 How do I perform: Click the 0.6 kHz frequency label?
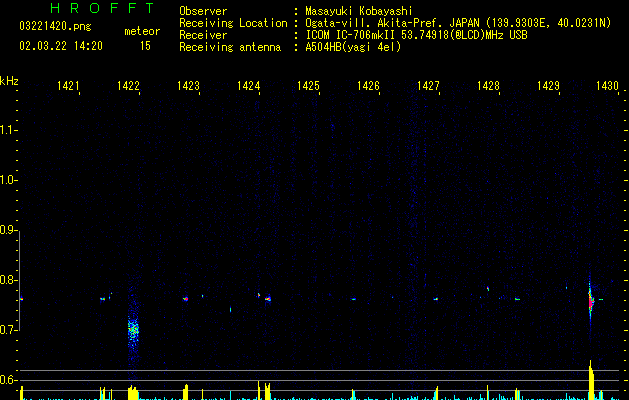click(8, 380)
